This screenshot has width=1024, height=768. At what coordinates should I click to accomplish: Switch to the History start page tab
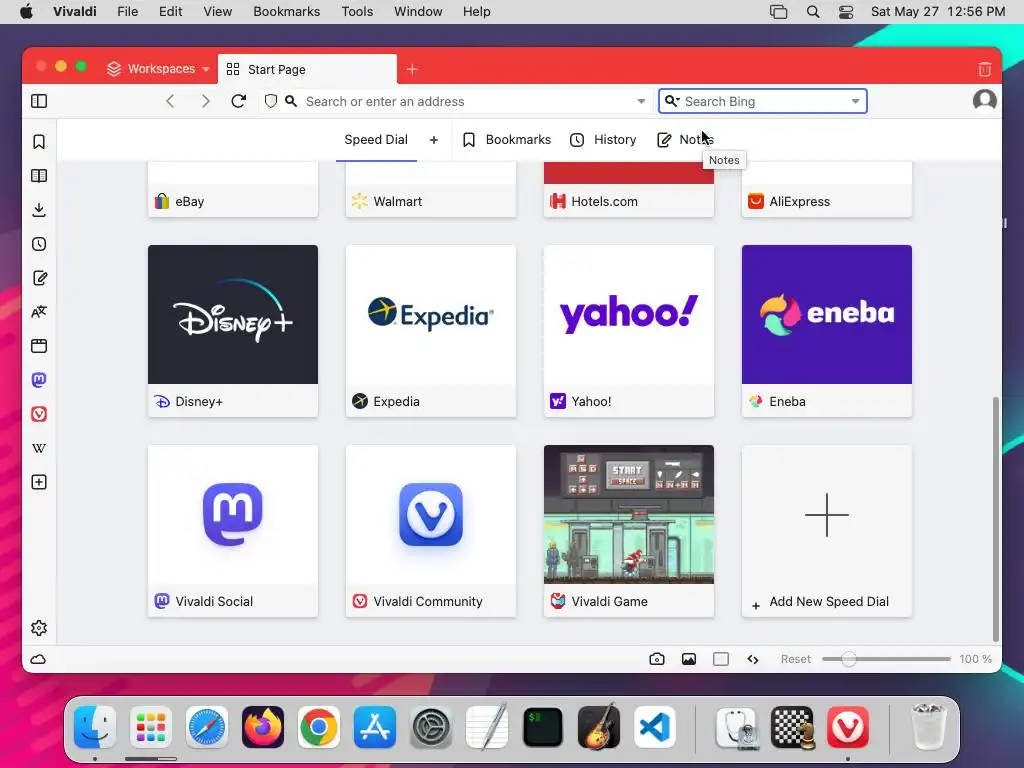tap(603, 140)
